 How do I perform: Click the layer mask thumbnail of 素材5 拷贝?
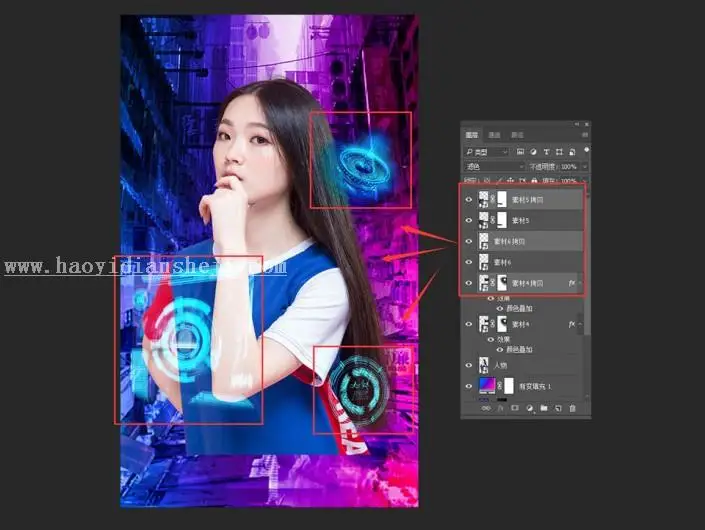coord(502,199)
